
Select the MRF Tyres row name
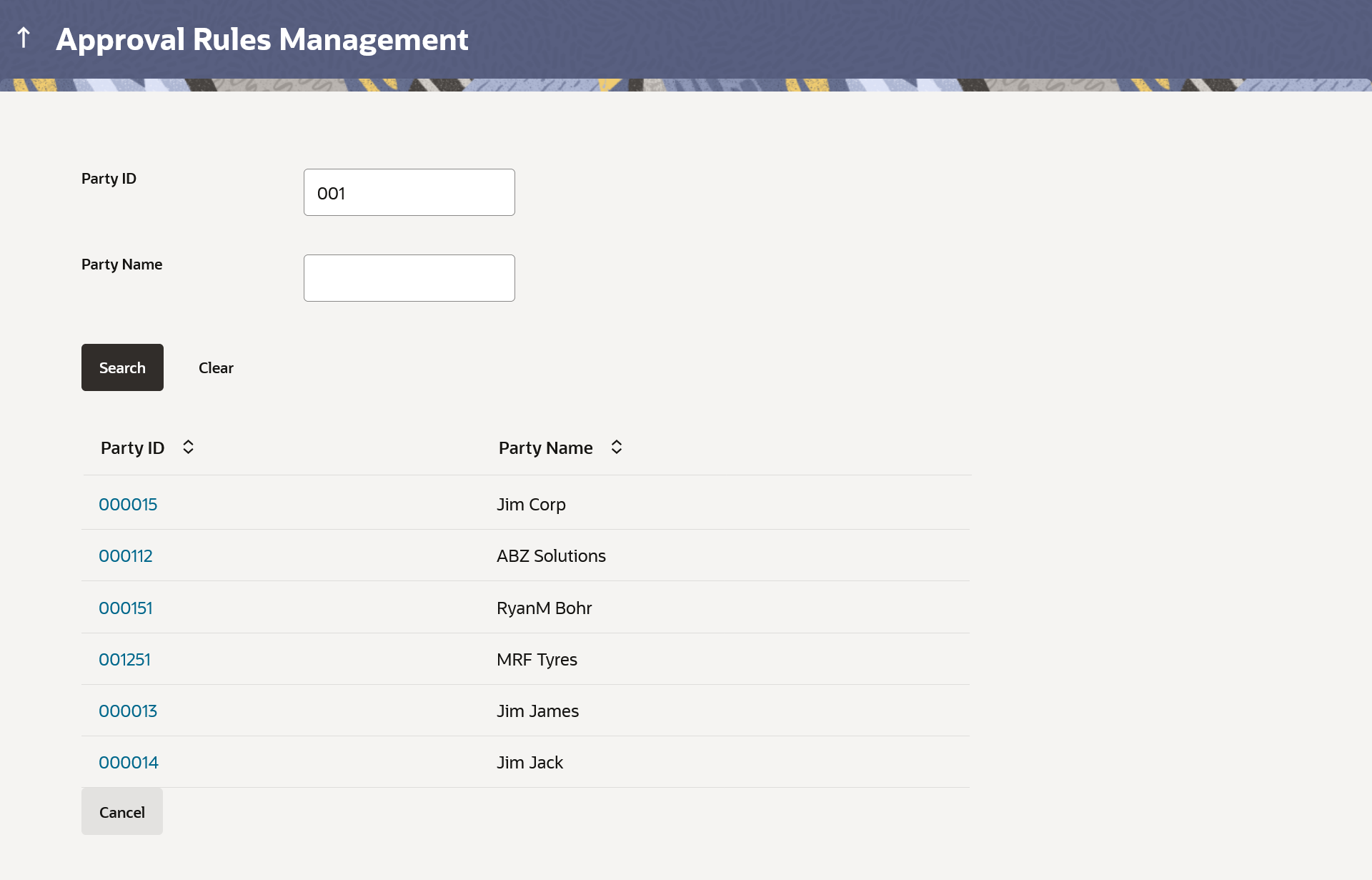tap(537, 660)
